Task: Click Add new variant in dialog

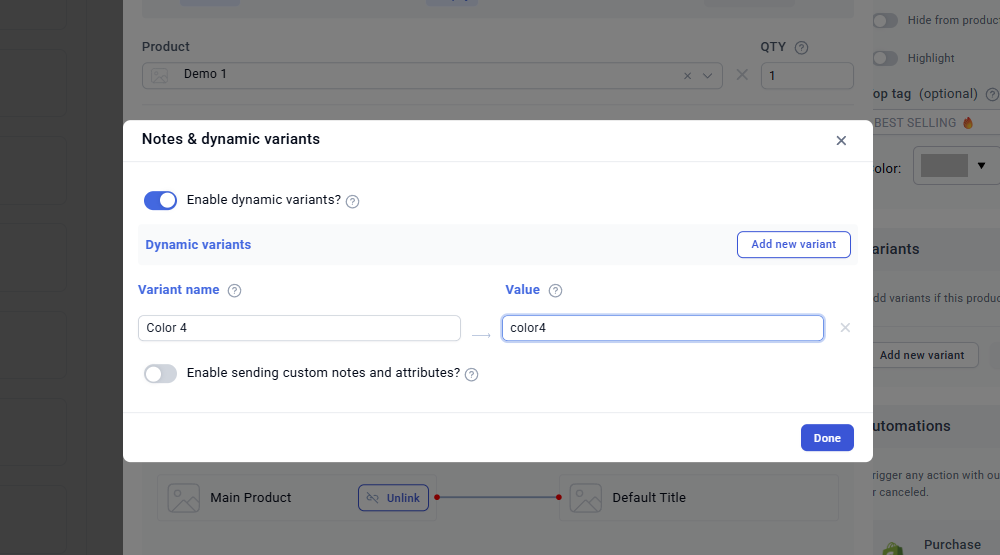Action: pos(793,244)
